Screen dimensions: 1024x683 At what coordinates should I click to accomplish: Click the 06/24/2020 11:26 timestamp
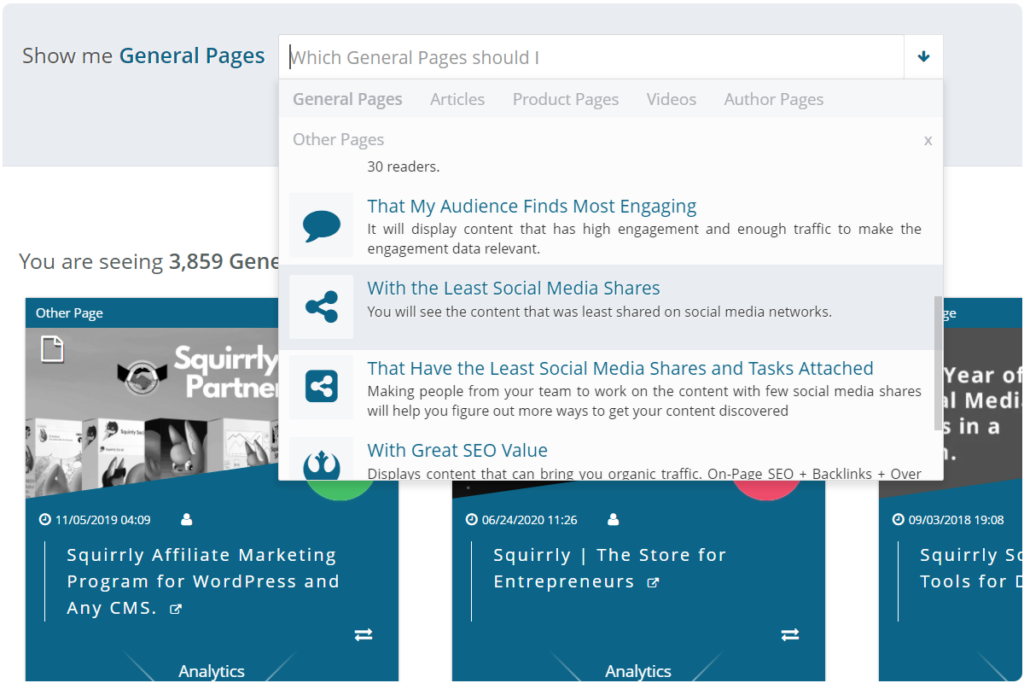pos(530,520)
